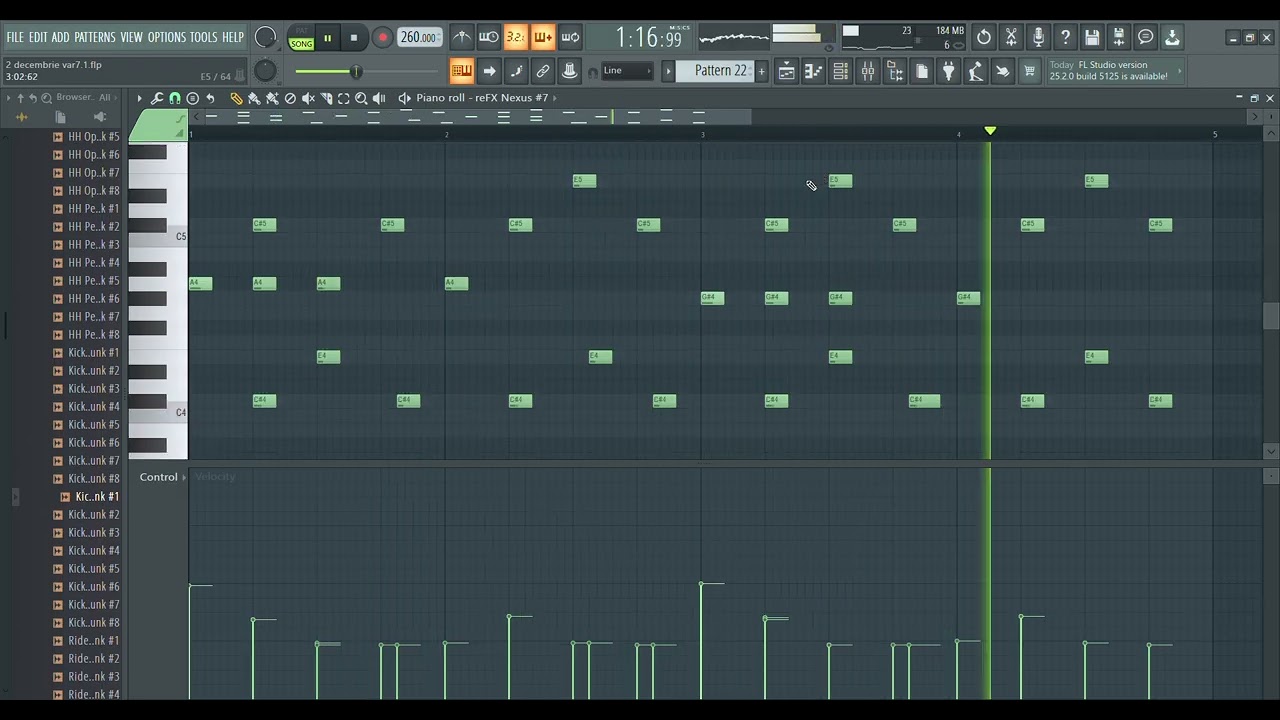The width and height of the screenshot is (1280, 720).
Task: Toggle wait for input before recording
Action: (x=489, y=38)
